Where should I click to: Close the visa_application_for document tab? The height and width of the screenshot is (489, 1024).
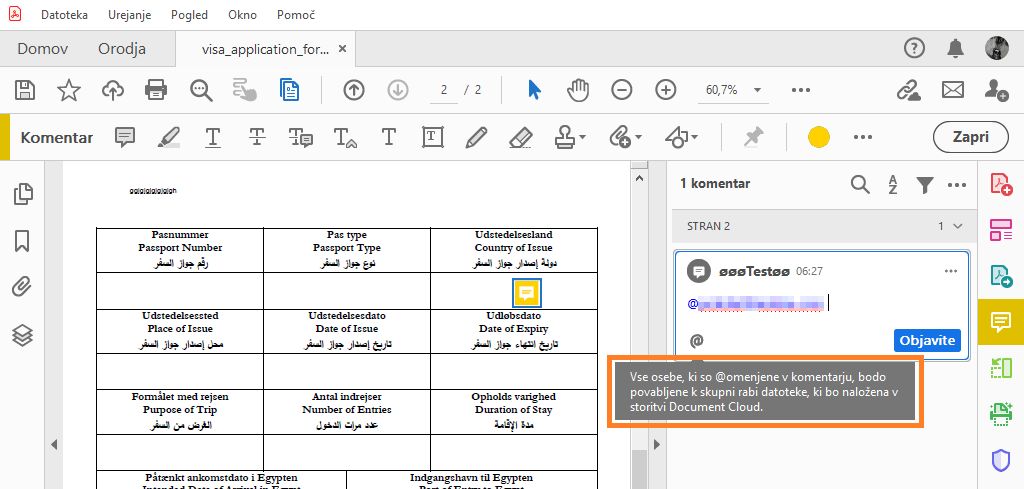[x=343, y=49]
